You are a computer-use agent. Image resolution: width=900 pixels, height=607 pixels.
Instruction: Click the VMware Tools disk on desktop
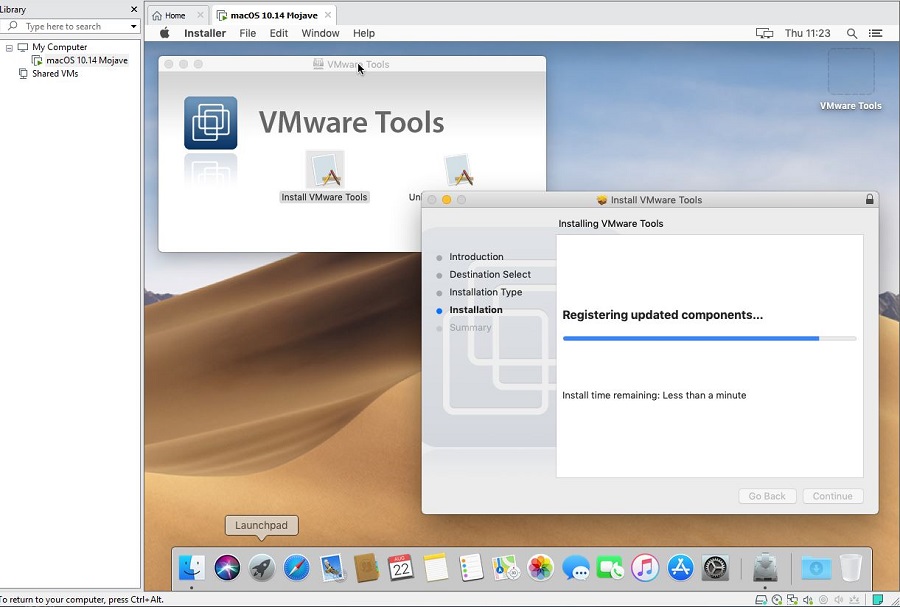tap(851, 71)
